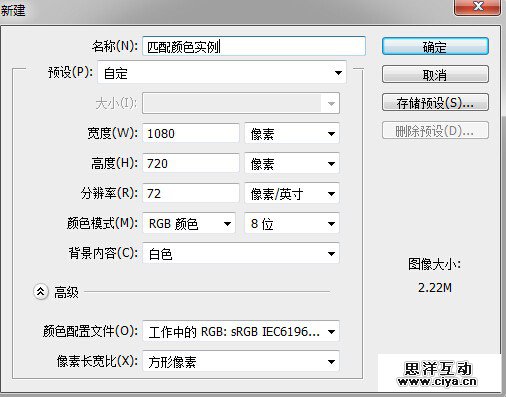Click 存储预设(S)... button

435,102
